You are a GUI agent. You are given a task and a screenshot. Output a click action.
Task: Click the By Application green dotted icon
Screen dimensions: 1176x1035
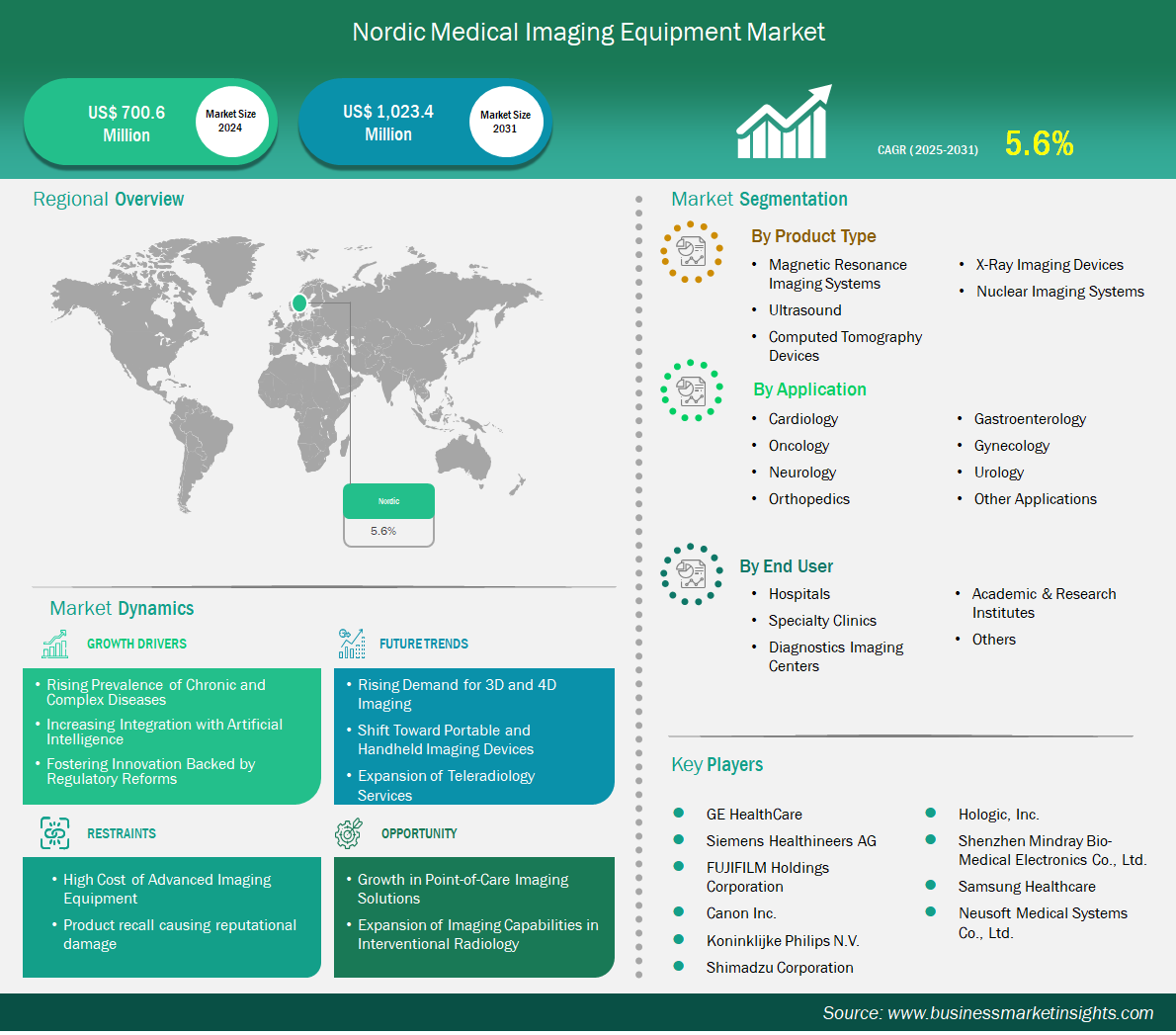[691, 390]
